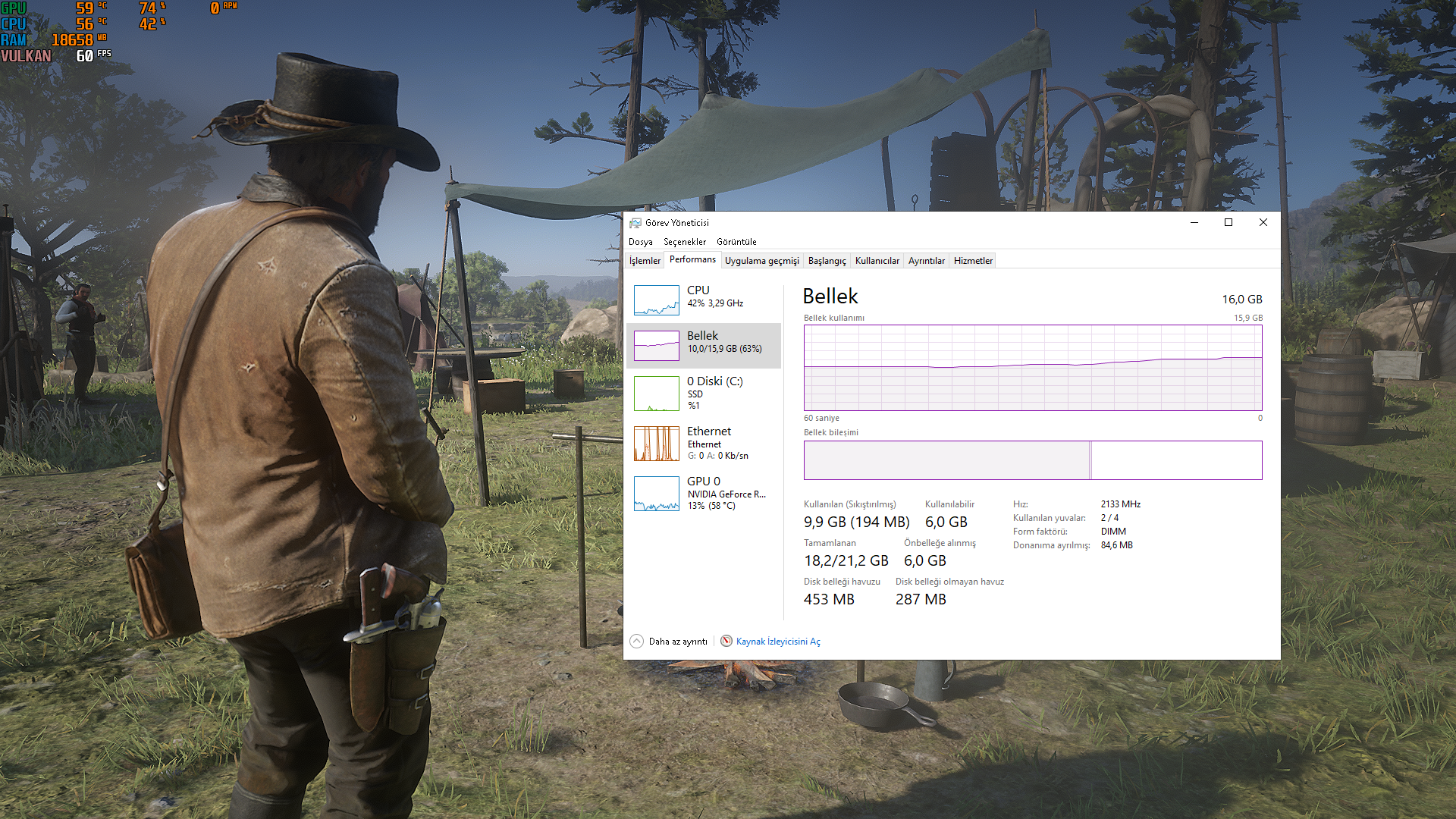The height and width of the screenshot is (819, 1456).
Task: Switch to the Ayrıntılar tab
Action: (926, 261)
